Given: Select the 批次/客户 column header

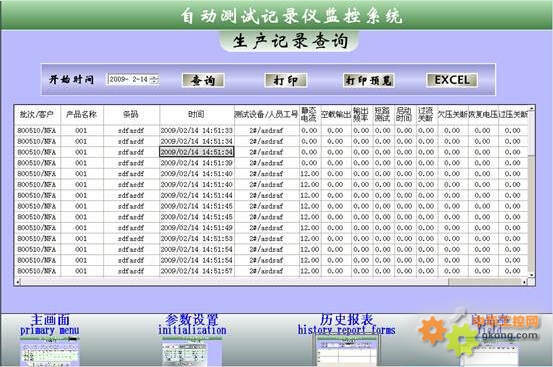Looking at the screenshot, I should coord(37,115).
